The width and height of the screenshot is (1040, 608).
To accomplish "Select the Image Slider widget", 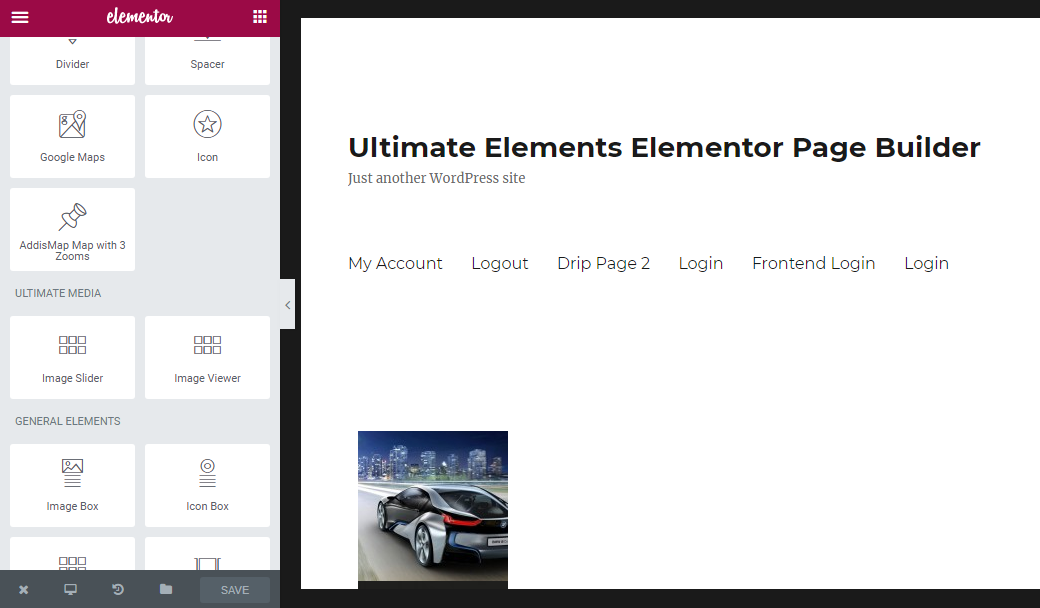I will 72,357.
